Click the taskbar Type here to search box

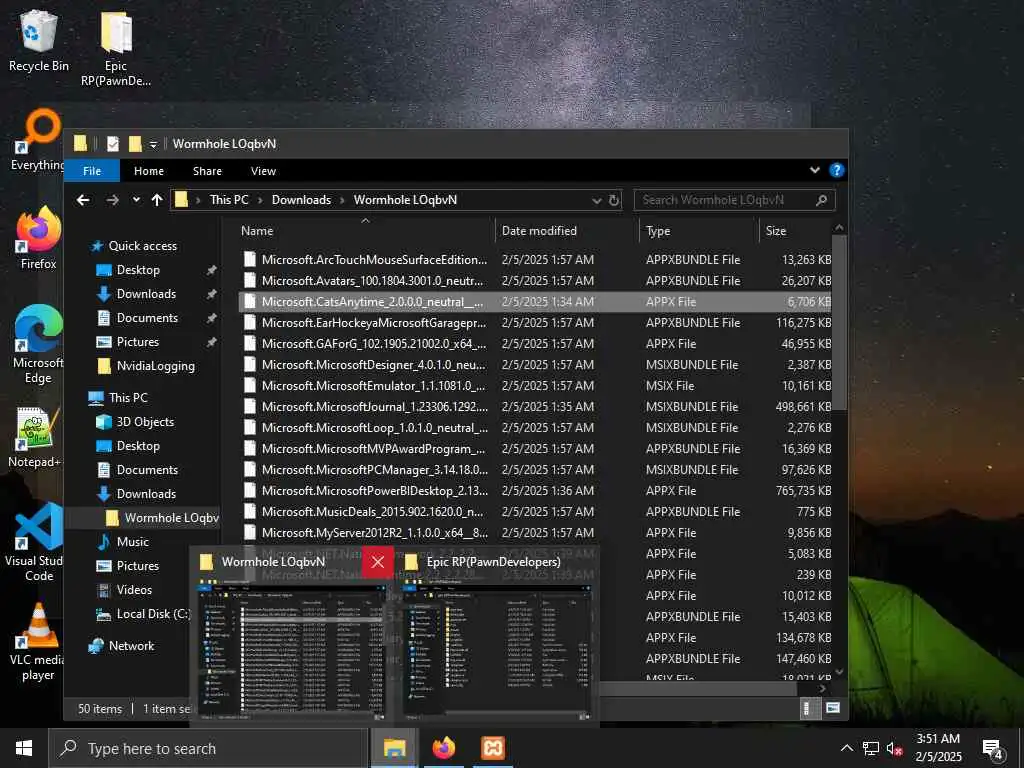coord(208,748)
